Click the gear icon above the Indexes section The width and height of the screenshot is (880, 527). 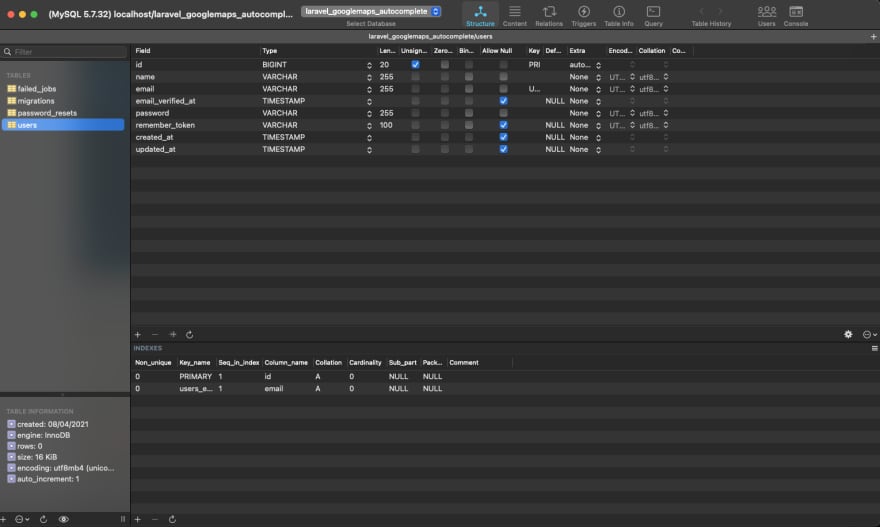848,334
